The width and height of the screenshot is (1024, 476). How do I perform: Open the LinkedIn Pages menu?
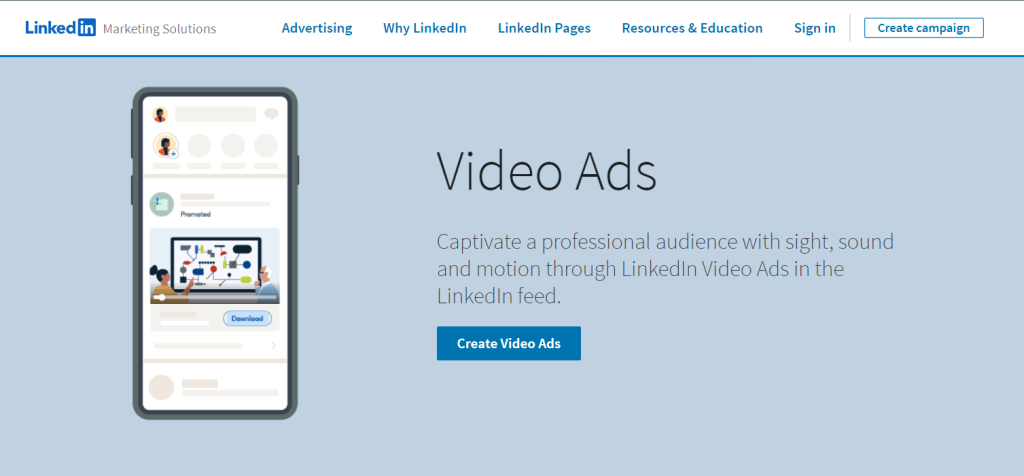(x=544, y=28)
